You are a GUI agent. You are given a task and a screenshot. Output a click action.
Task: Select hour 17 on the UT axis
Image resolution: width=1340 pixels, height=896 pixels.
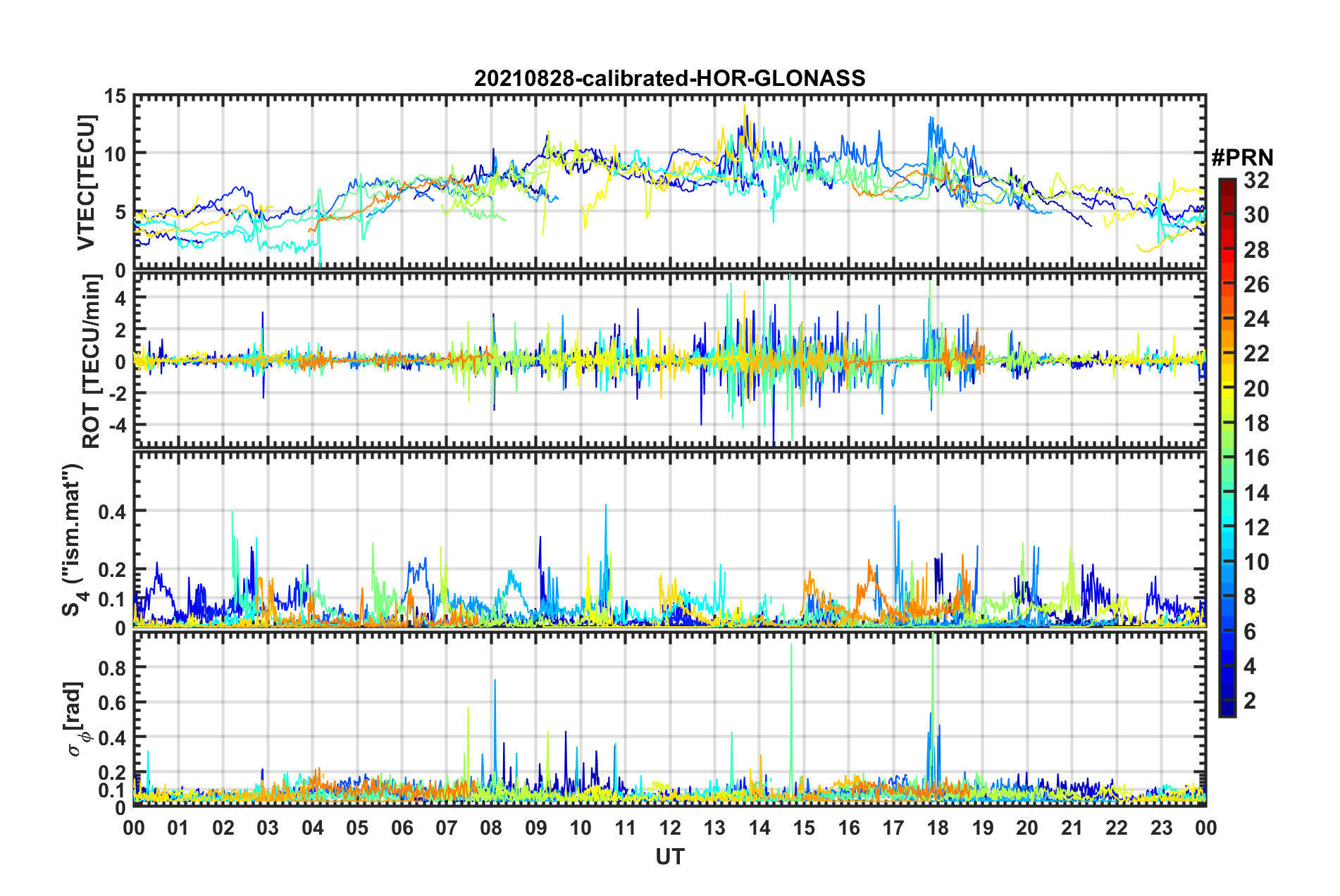click(893, 828)
